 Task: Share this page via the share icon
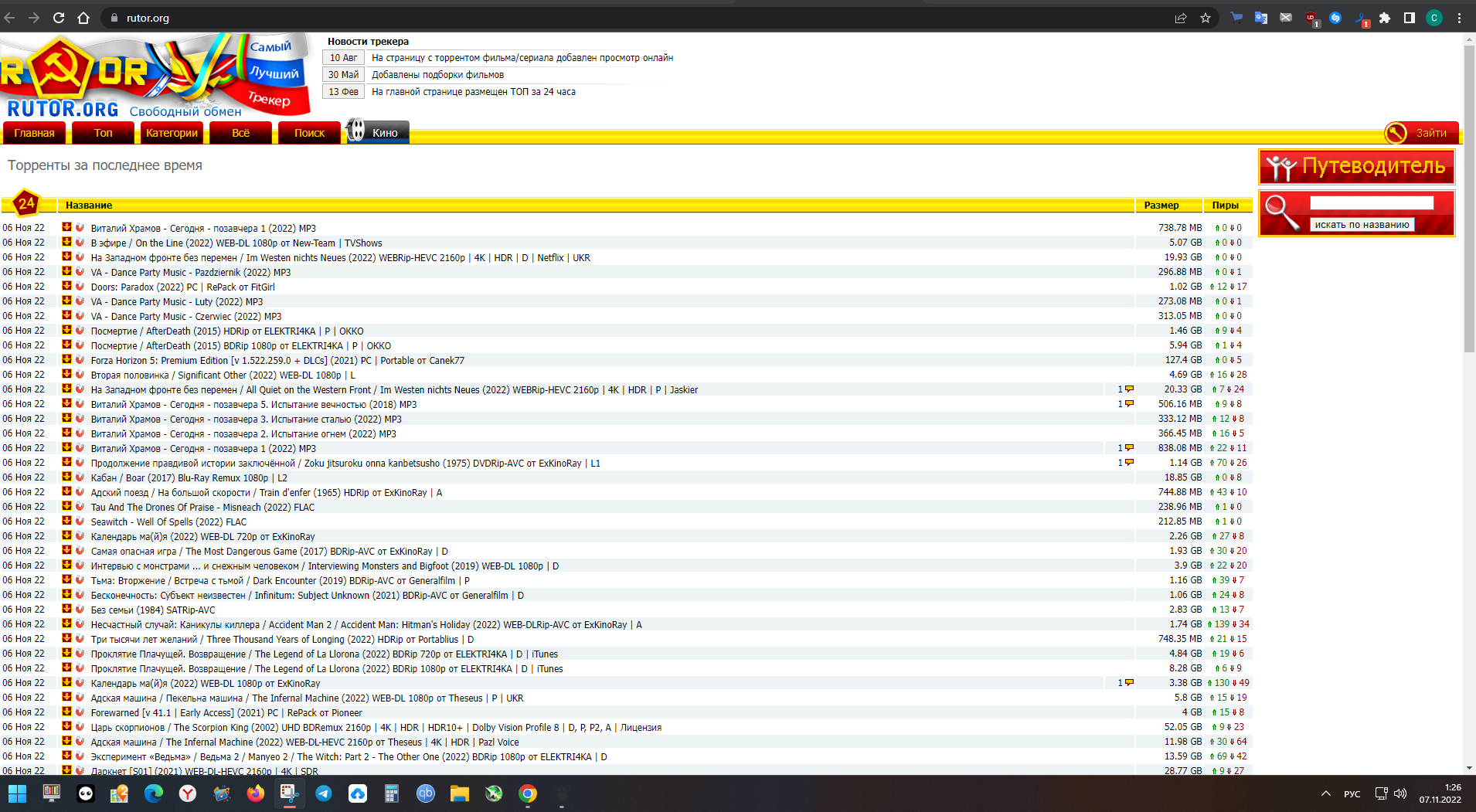click(1181, 18)
